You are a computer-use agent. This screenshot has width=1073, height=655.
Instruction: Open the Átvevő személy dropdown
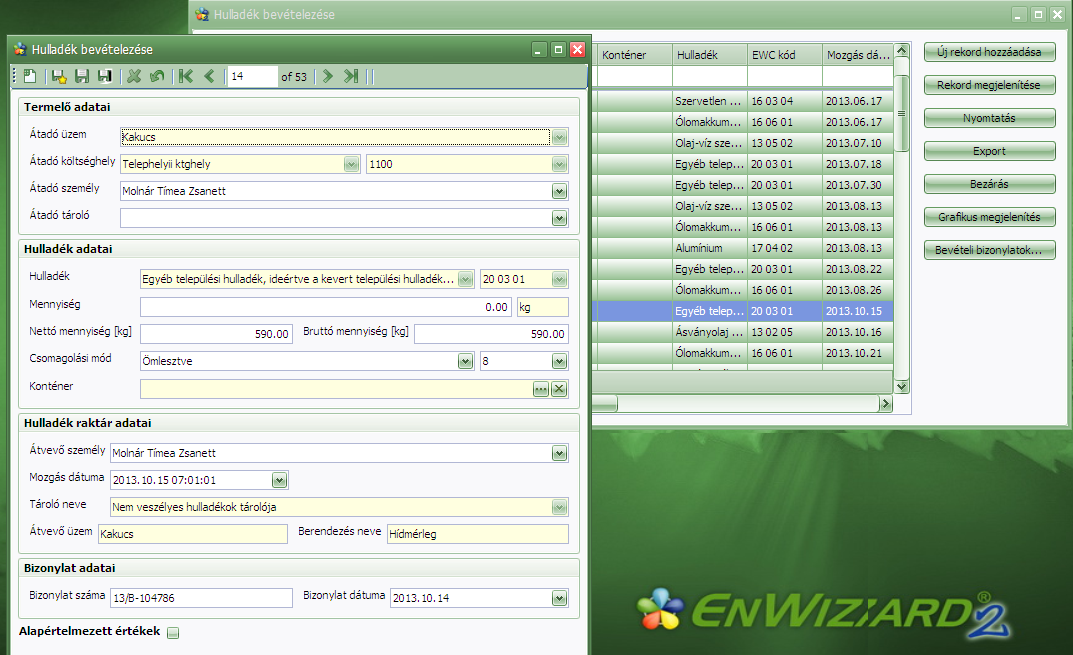point(559,453)
